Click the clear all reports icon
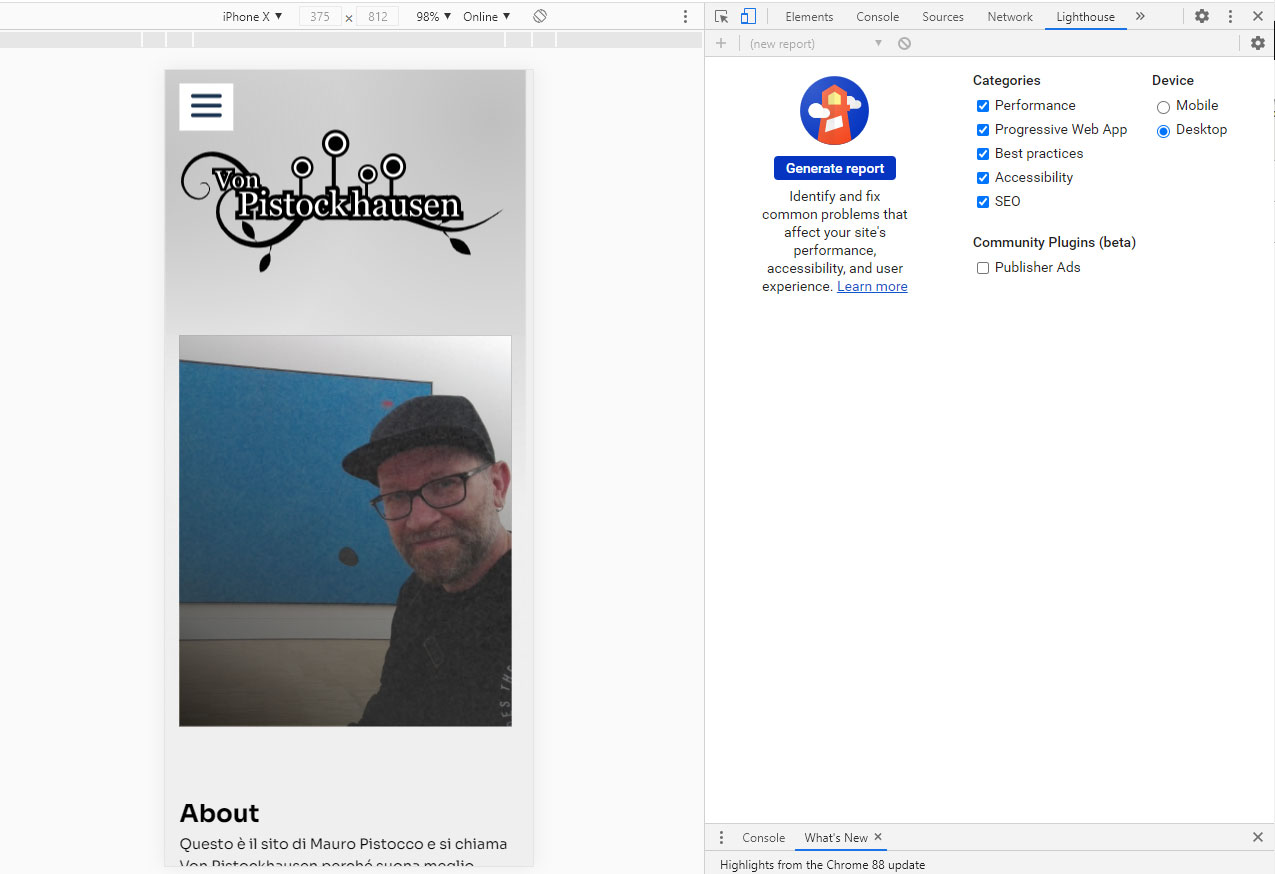Screen dimensions: 1275x874 [904, 44]
